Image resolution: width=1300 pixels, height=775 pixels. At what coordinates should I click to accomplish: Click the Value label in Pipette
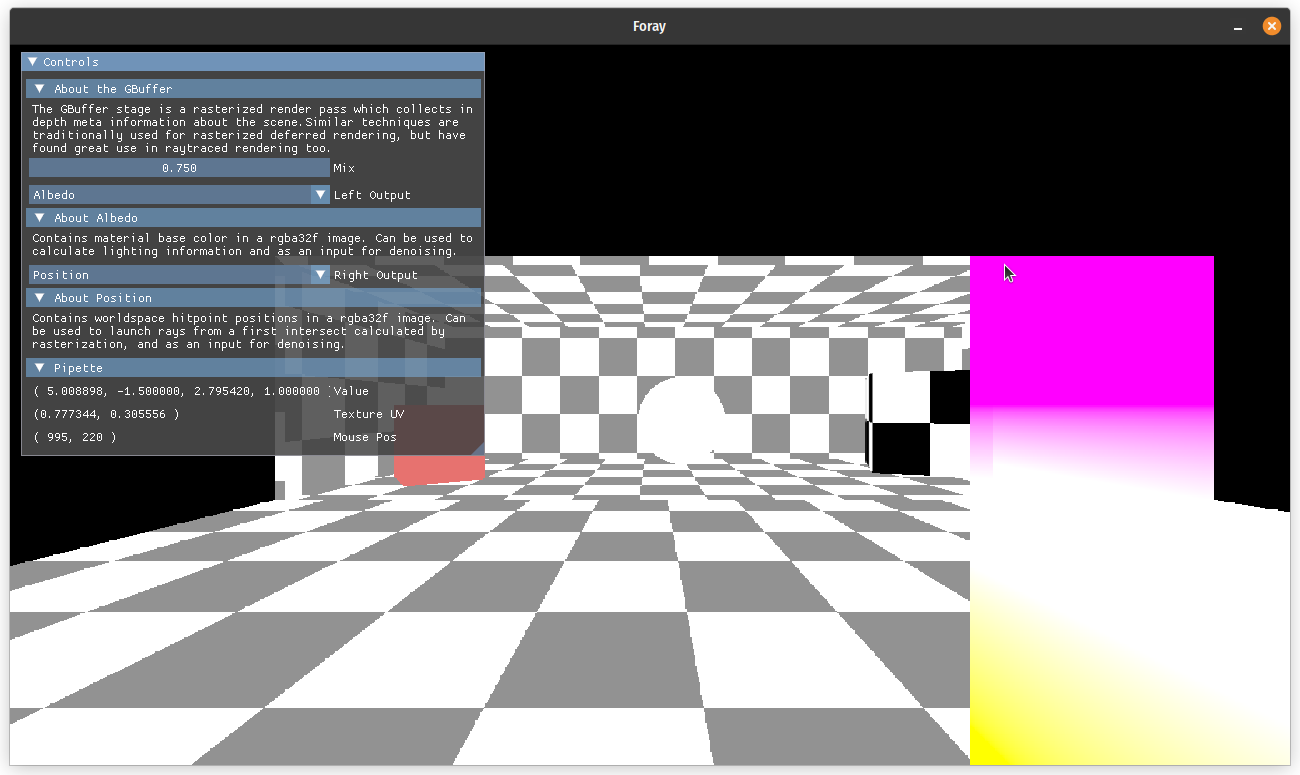pos(351,391)
